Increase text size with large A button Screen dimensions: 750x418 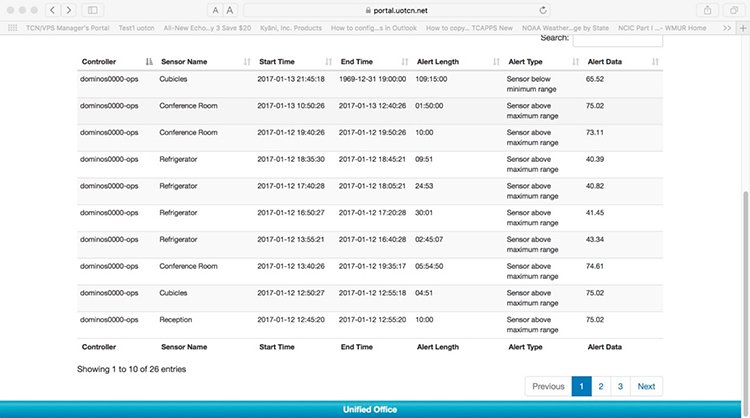[230, 10]
